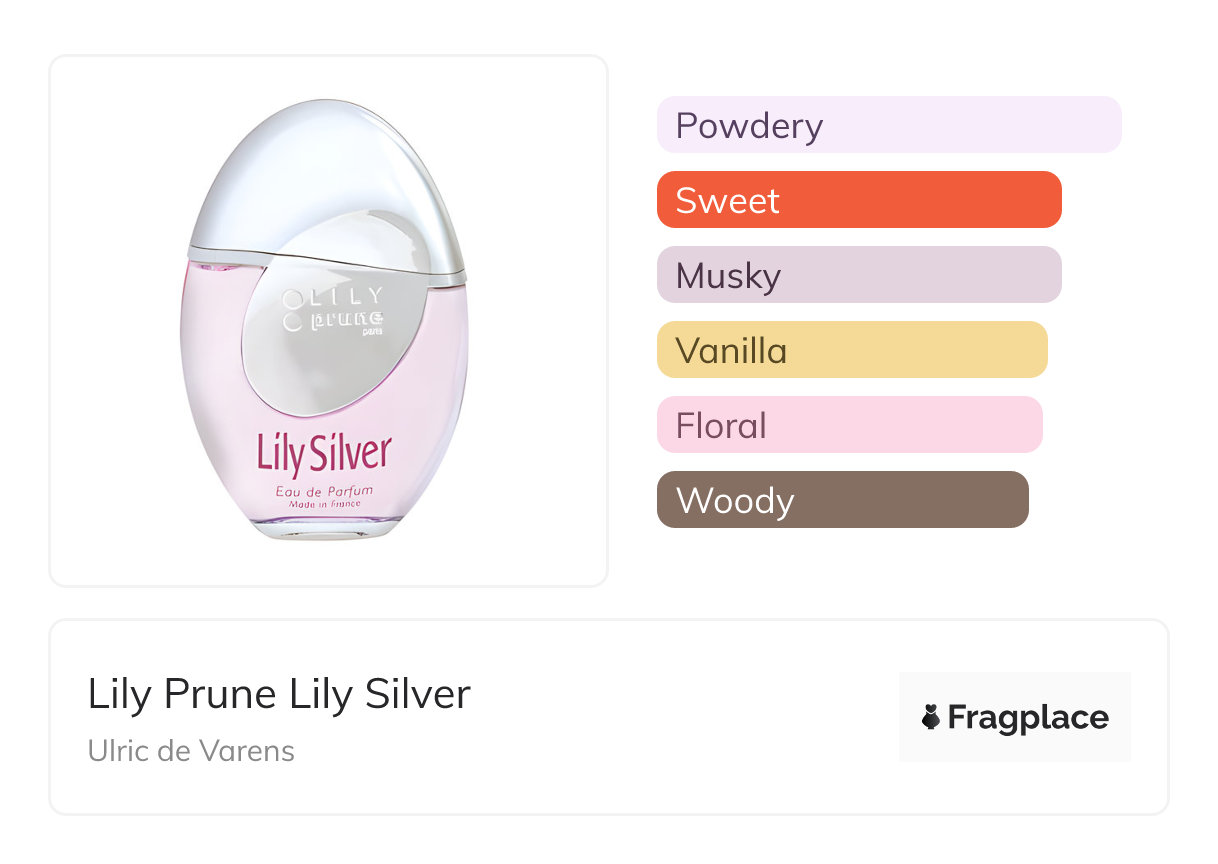Open the Ulric de Varens brand link

pos(191,751)
